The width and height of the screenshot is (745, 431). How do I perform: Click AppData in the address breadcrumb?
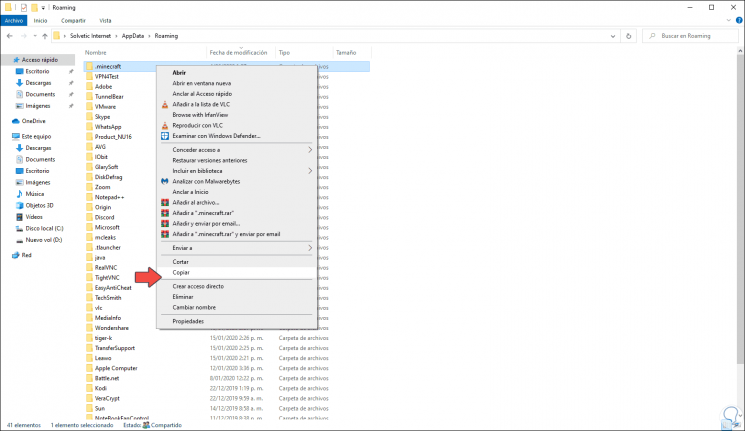pyautogui.click(x=133, y=36)
